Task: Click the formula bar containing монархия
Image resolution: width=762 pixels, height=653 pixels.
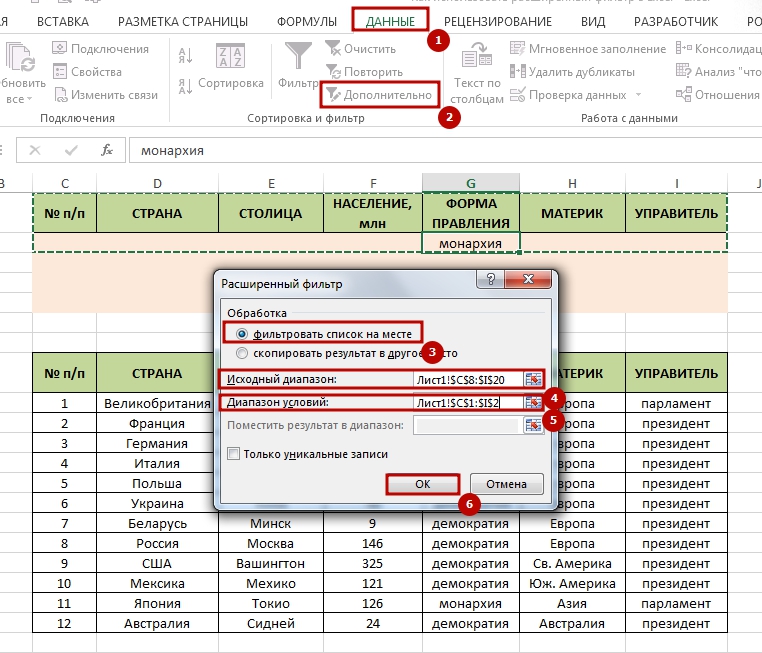Action: tap(445, 150)
